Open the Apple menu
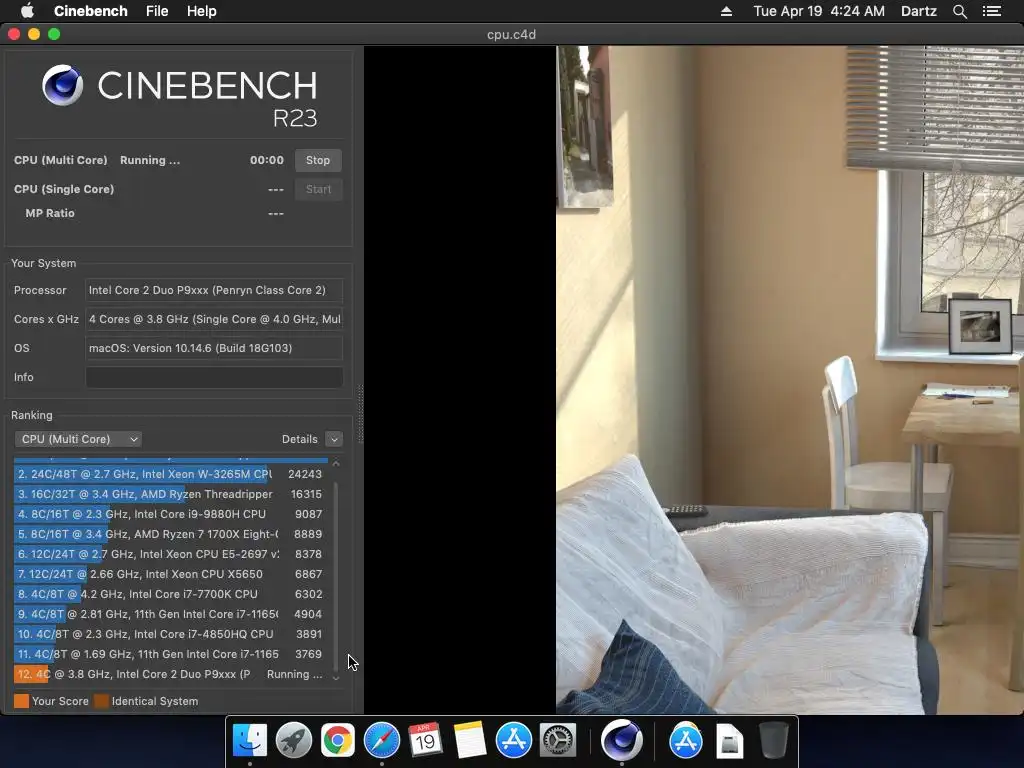The width and height of the screenshot is (1024, 768). pyautogui.click(x=27, y=11)
